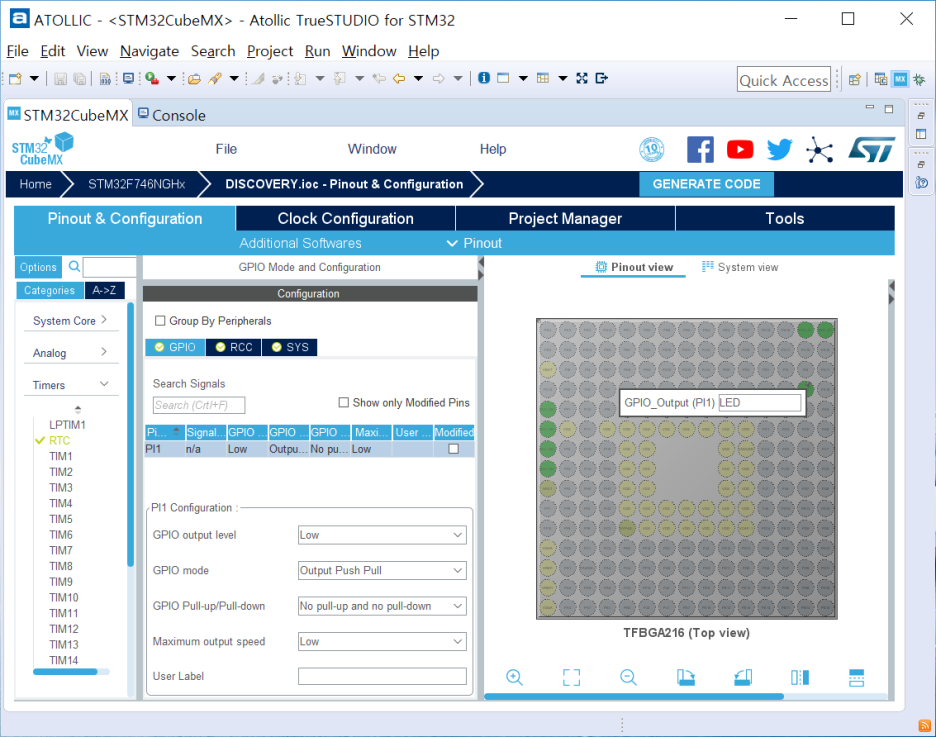Select TIM5 in the Timers list
The image size is (936, 737).
tap(61, 519)
